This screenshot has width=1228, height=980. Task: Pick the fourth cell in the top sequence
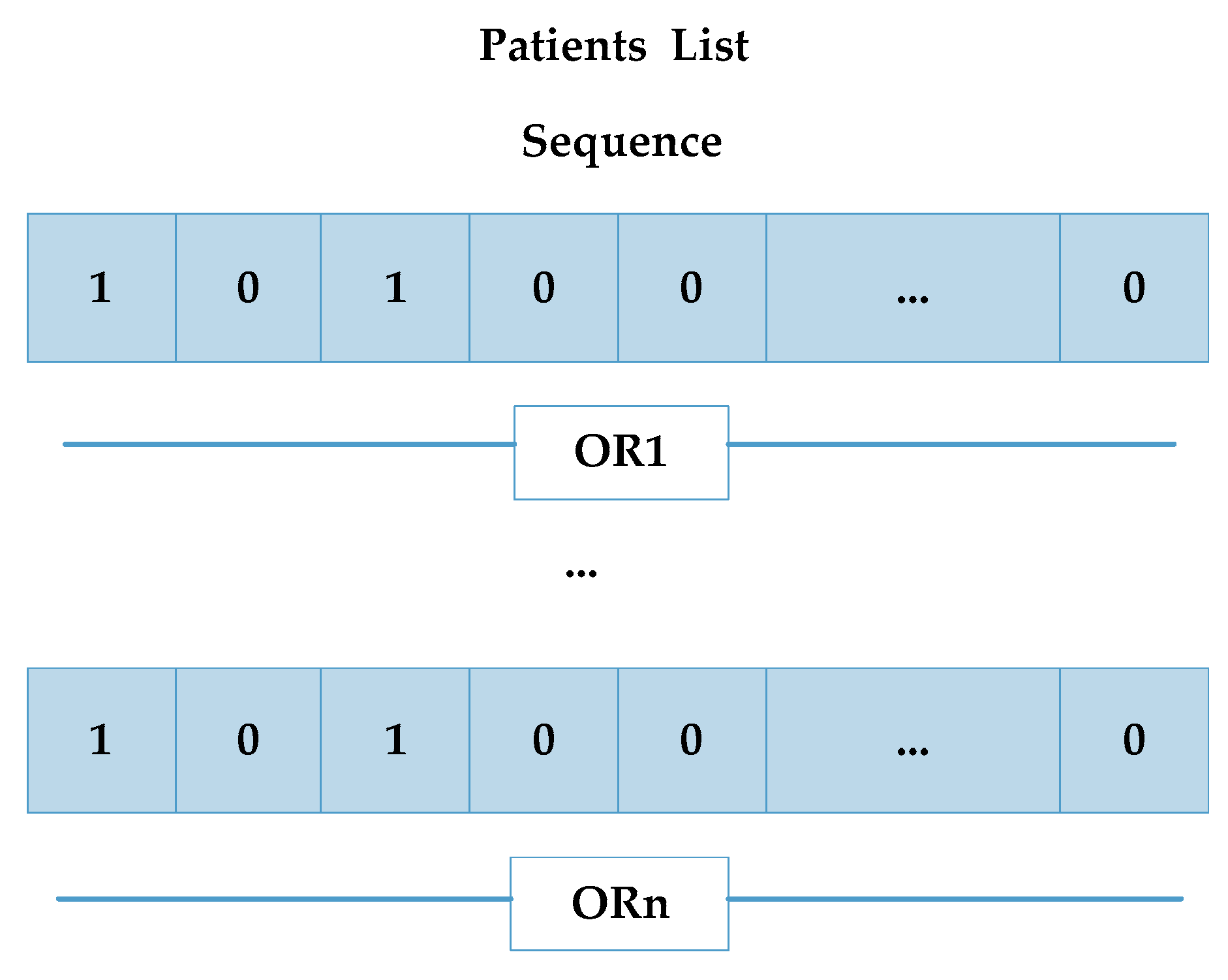click(544, 288)
